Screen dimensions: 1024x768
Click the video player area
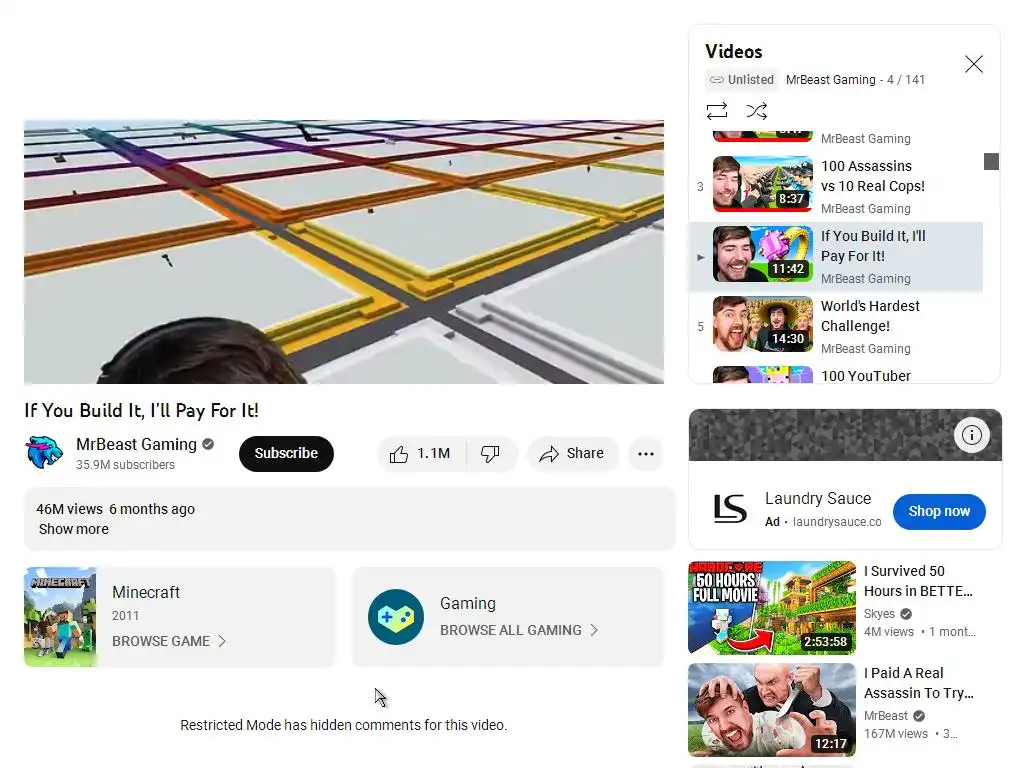[344, 251]
